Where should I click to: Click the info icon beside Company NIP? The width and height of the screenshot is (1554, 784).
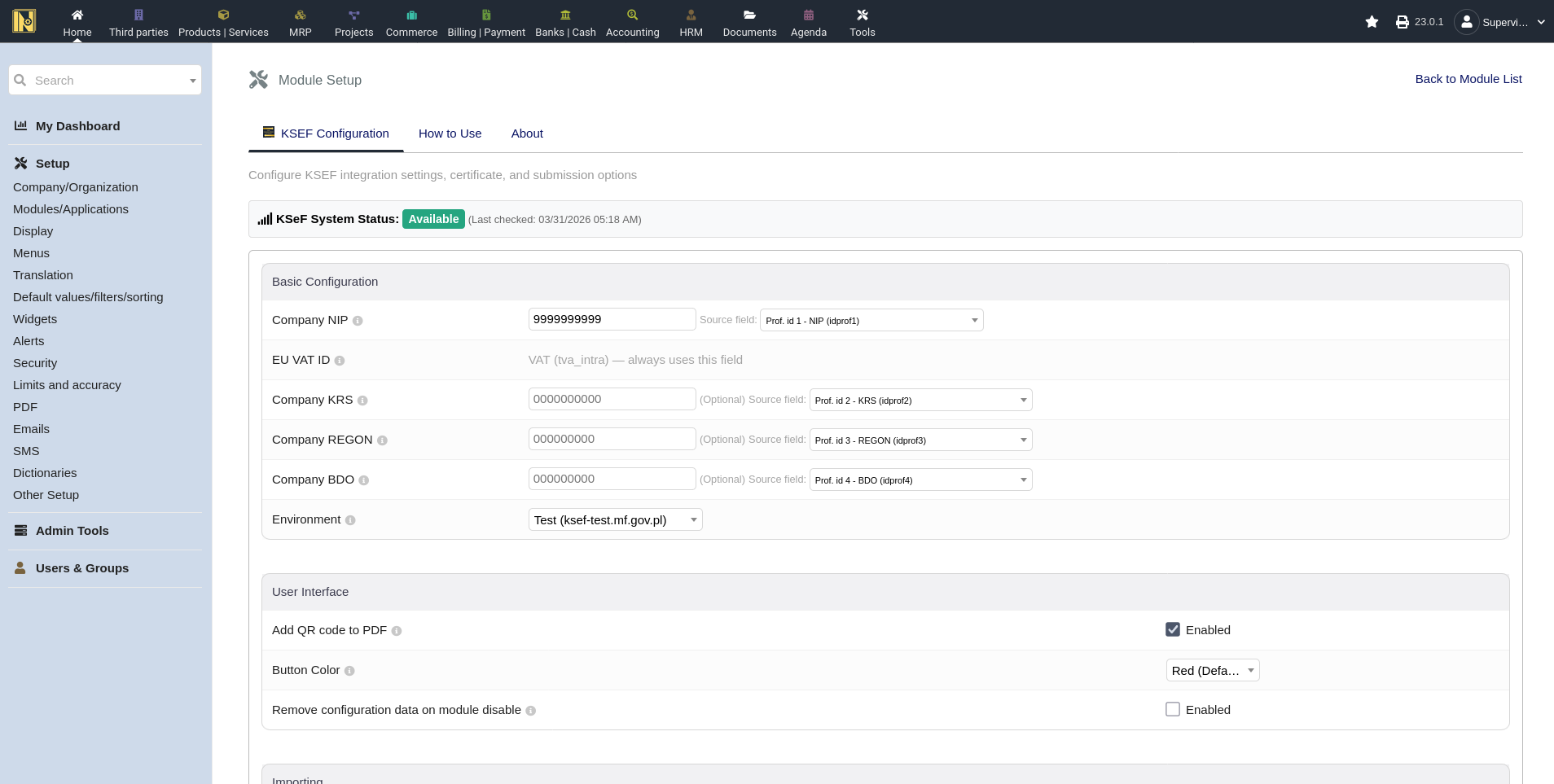[358, 321]
